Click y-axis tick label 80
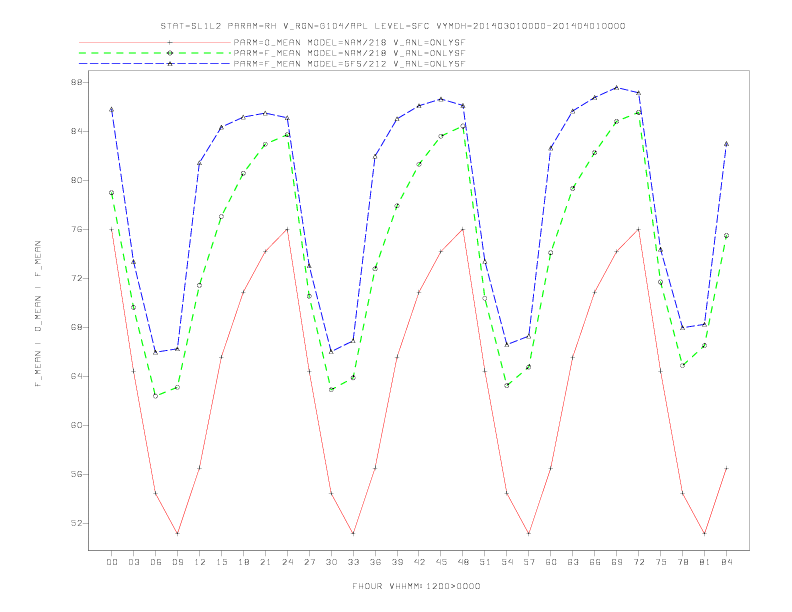Image resolution: width=792 pixels, height=612 pixels. [76, 180]
